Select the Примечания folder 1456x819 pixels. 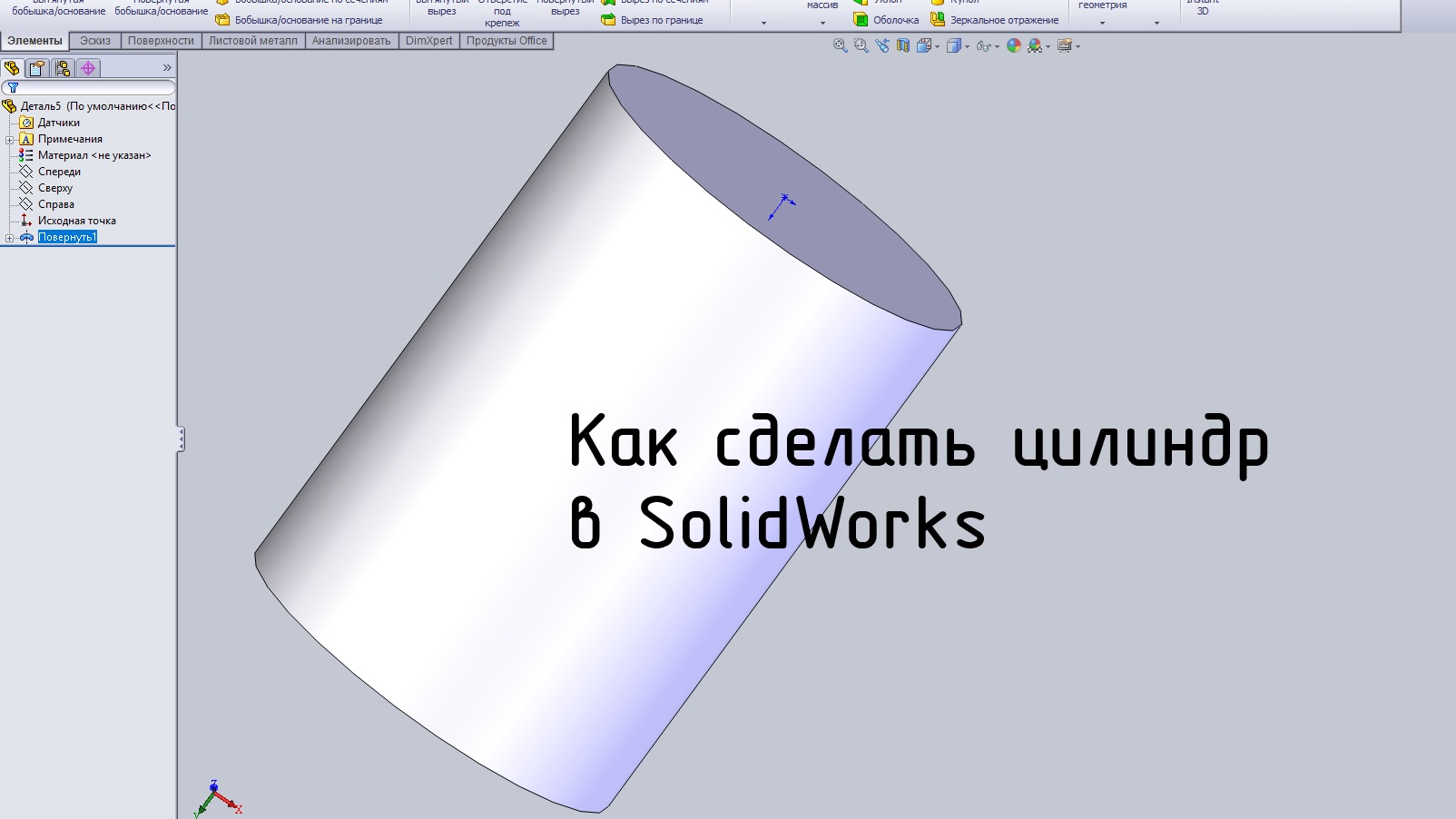pos(70,139)
